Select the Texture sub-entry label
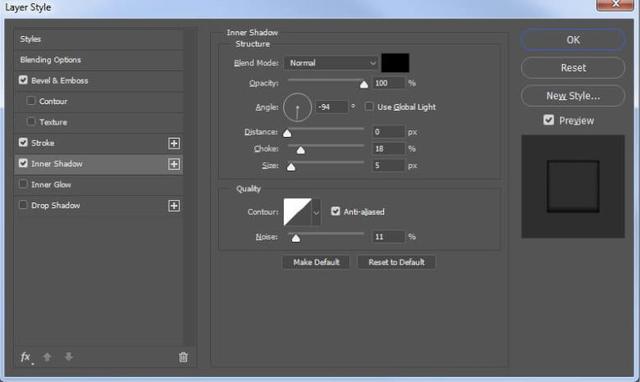The image size is (640, 382). (x=53, y=122)
